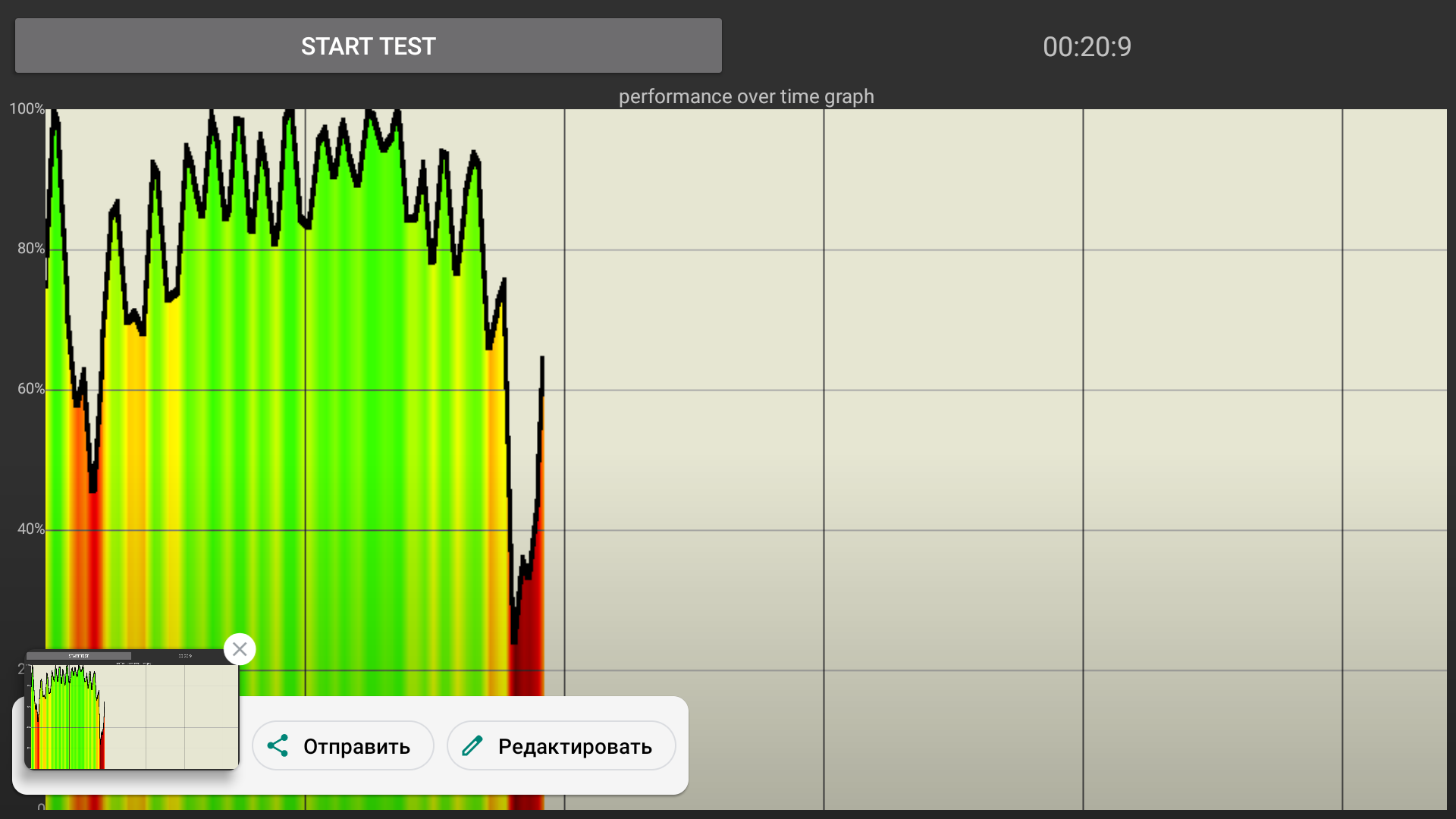This screenshot has width=1456, height=819.
Task: Dismiss screenshot preview with the X icon
Action: pos(240,649)
